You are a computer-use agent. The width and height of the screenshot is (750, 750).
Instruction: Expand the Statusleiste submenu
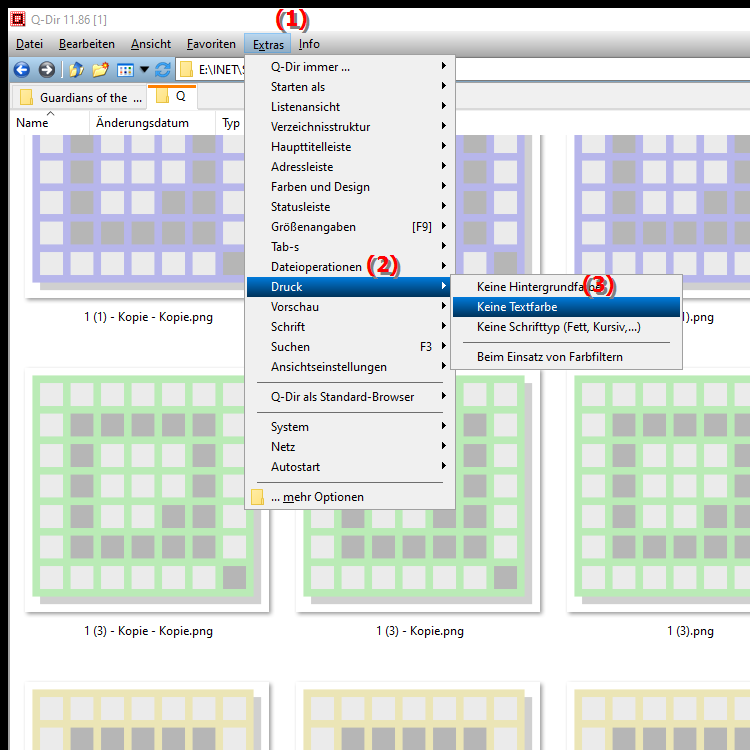(349, 207)
